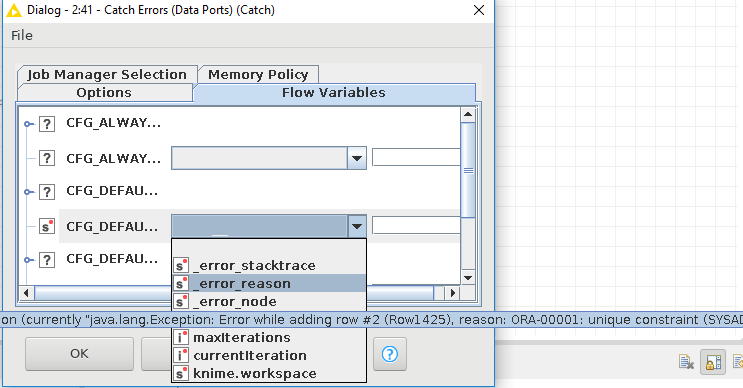Open the Options tab
Image resolution: width=743 pixels, height=388 pixels.
coord(104,92)
